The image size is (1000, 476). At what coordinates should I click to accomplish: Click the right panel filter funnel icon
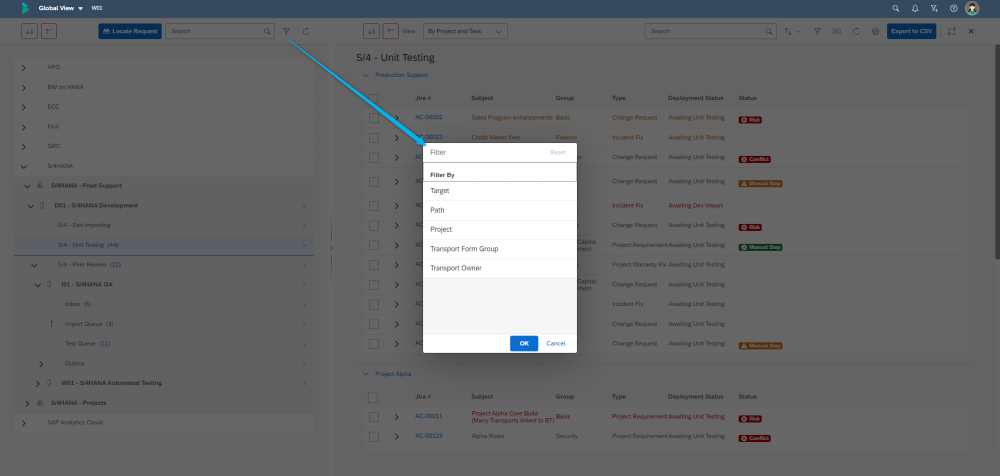pyautogui.click(x=817, y=31)
